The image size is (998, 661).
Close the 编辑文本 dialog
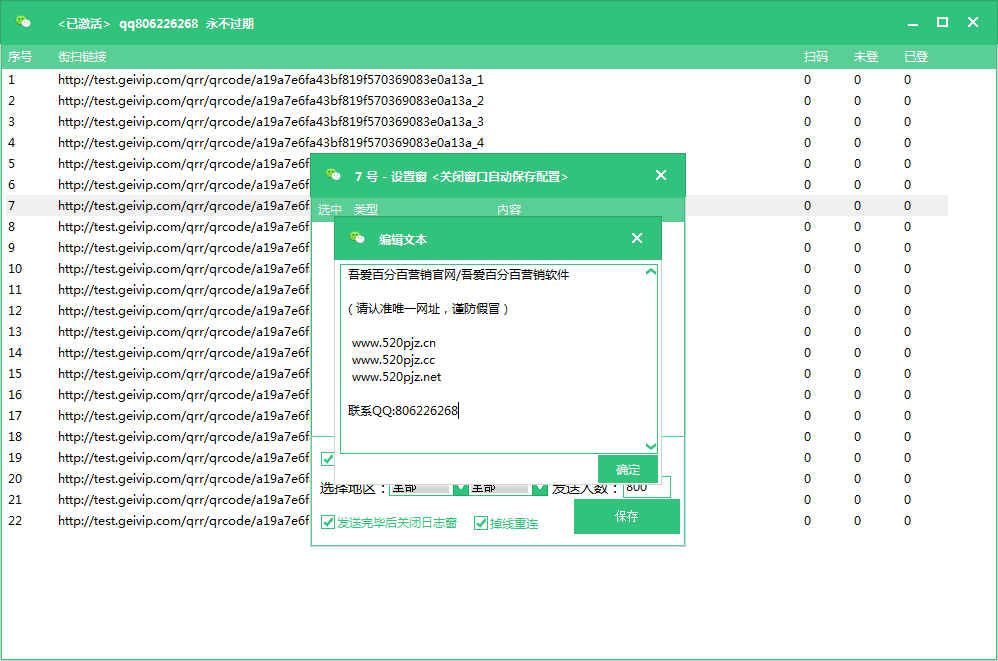click(x=636, y=238)
